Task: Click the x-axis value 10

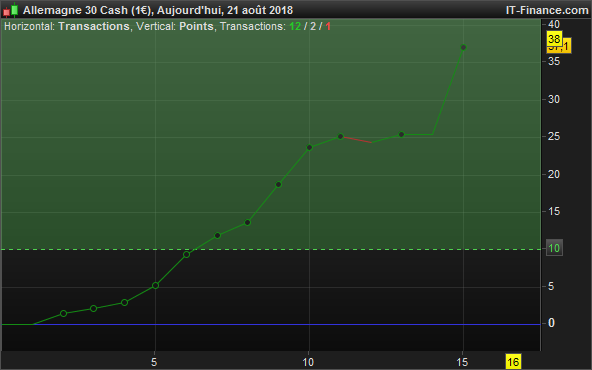Action: coord(308,362)
